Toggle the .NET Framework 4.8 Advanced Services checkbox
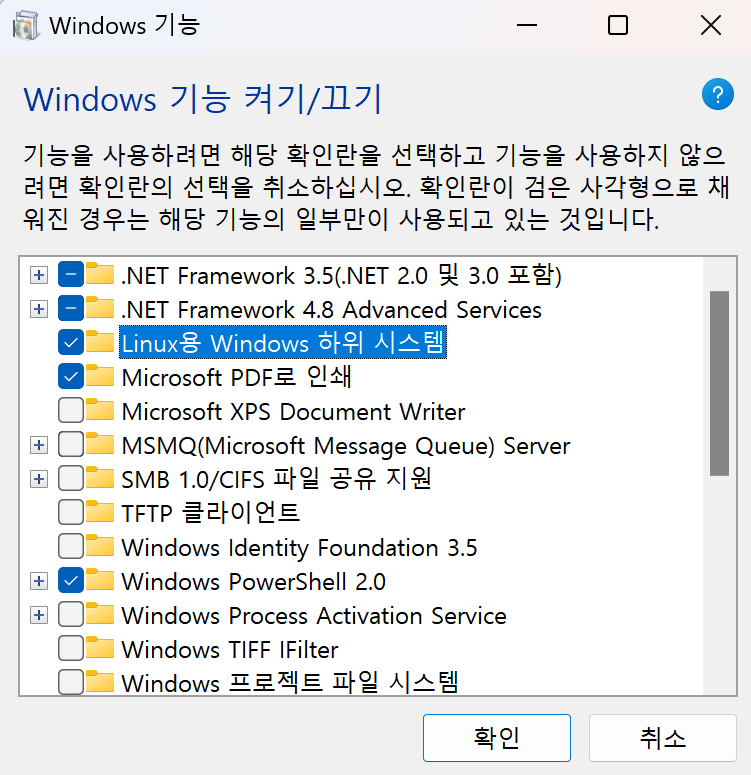The height and width of the screenshot is (775, 751). (71, 309)
